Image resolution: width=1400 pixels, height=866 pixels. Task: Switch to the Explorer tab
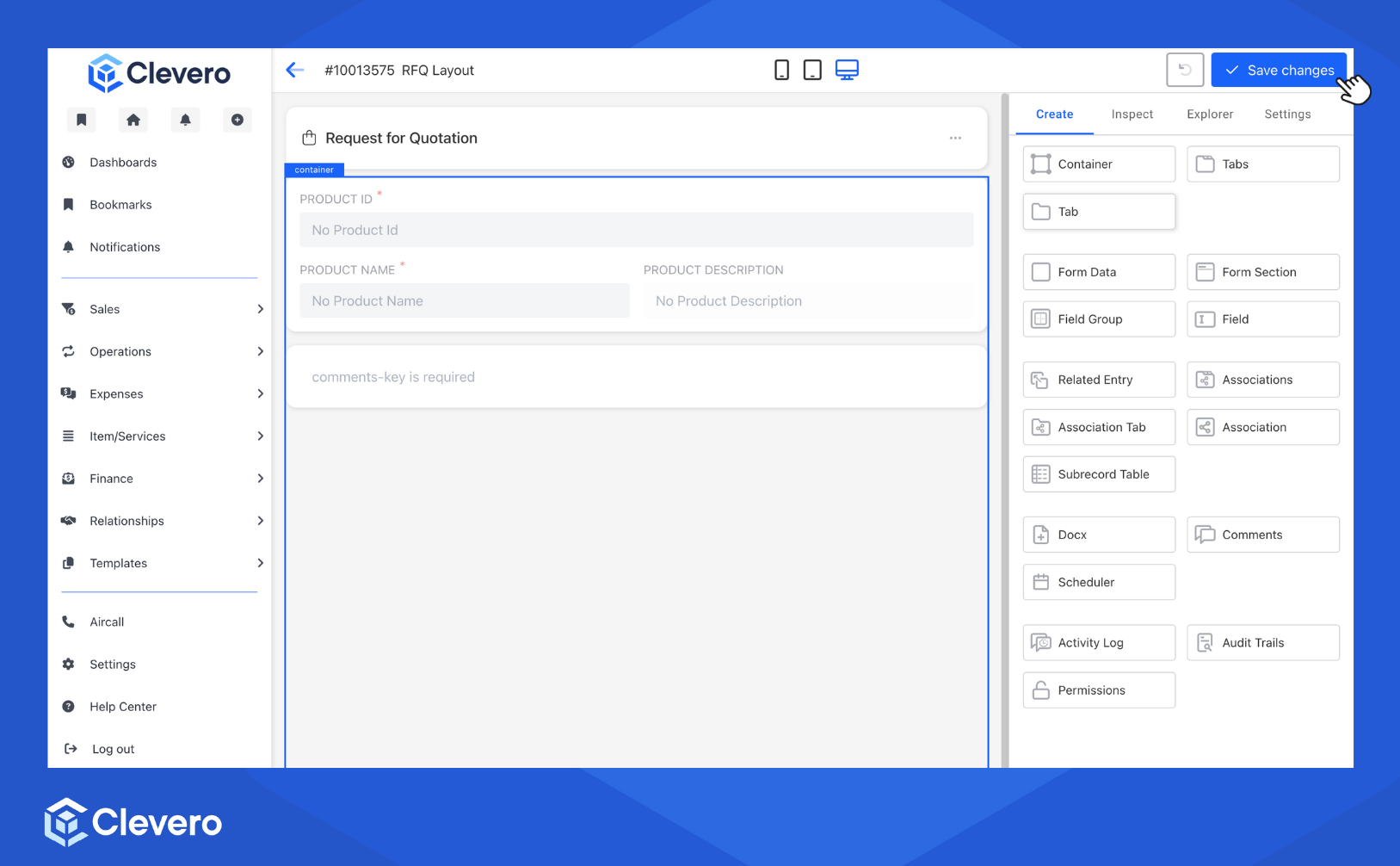click(1210, 114)
